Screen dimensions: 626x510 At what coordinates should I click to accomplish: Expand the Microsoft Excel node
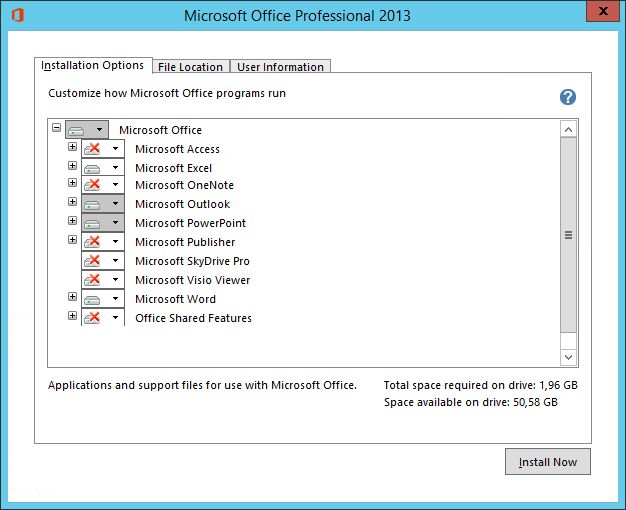tap(72, 165)
